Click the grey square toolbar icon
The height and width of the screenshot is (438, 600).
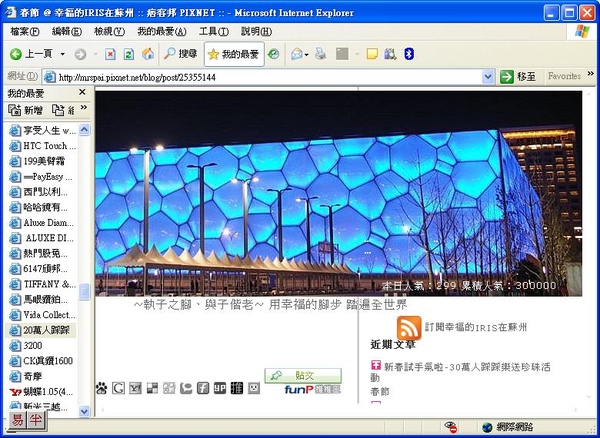click(342, 54)
